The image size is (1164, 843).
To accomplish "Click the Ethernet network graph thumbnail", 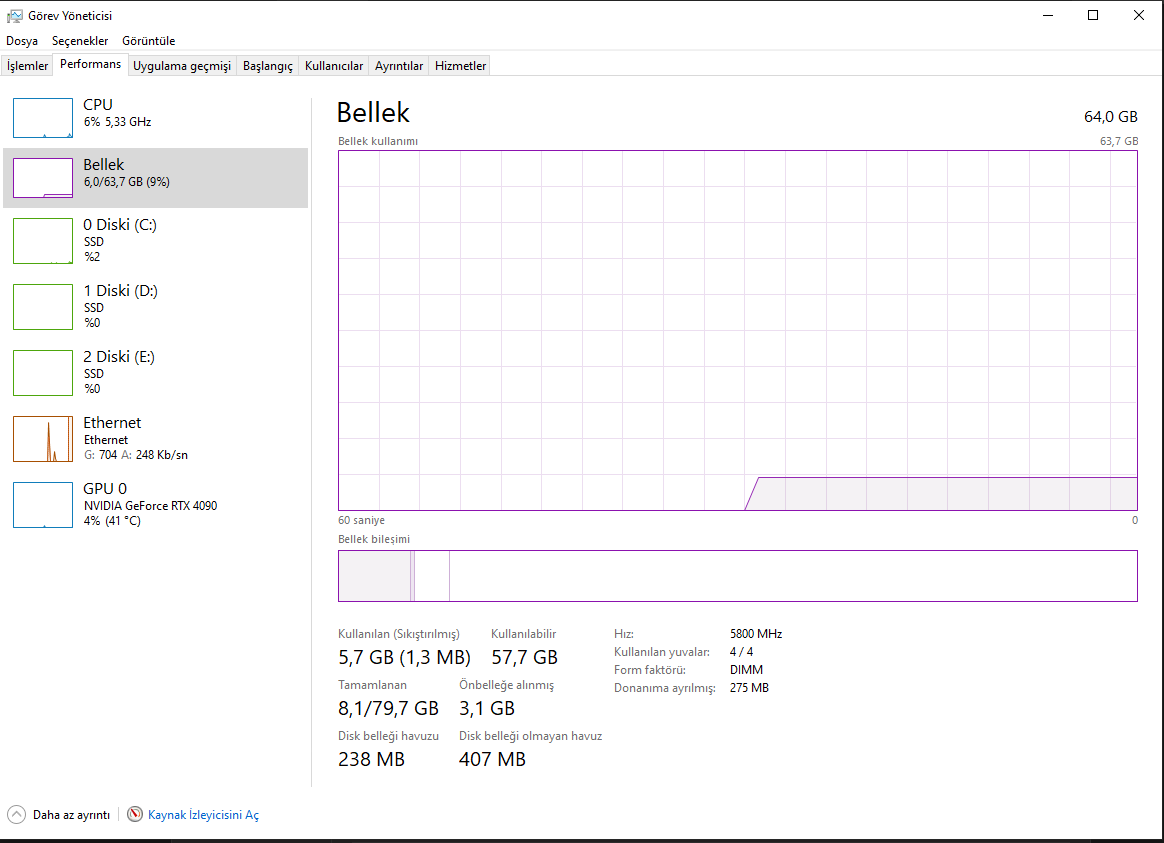I will tap(43, 439).
